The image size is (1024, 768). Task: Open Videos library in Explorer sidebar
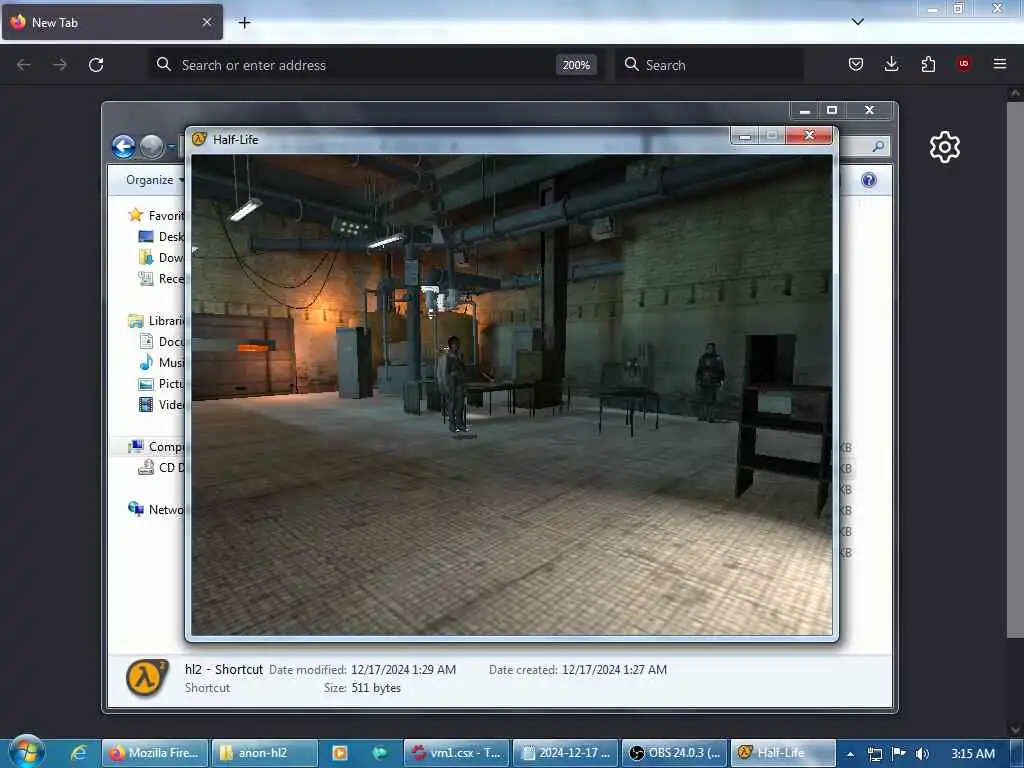[x=162, y=404]
